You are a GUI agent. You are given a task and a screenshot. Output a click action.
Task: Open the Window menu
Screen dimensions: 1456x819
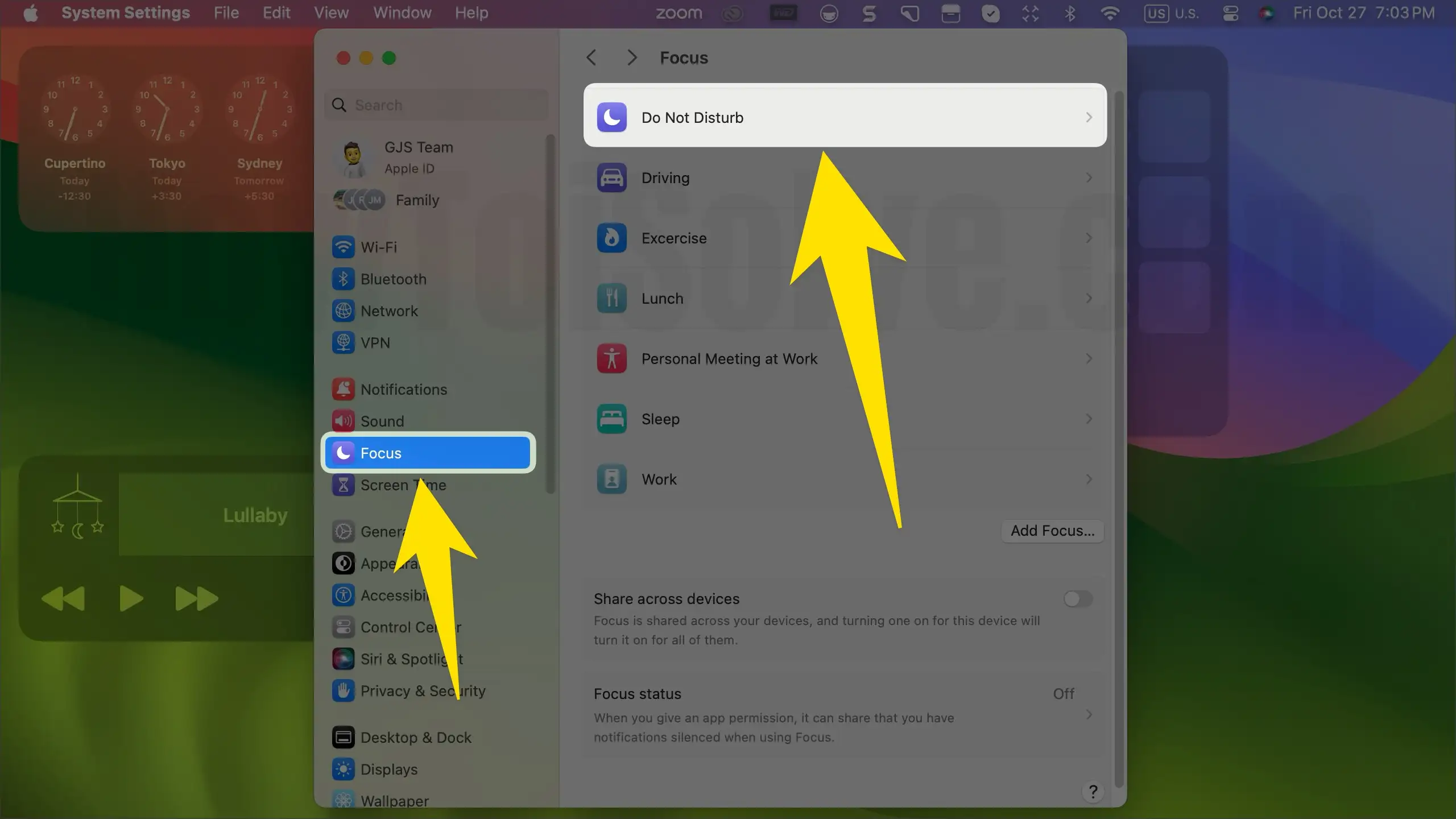pyautogui.click(x=402, y=13)
